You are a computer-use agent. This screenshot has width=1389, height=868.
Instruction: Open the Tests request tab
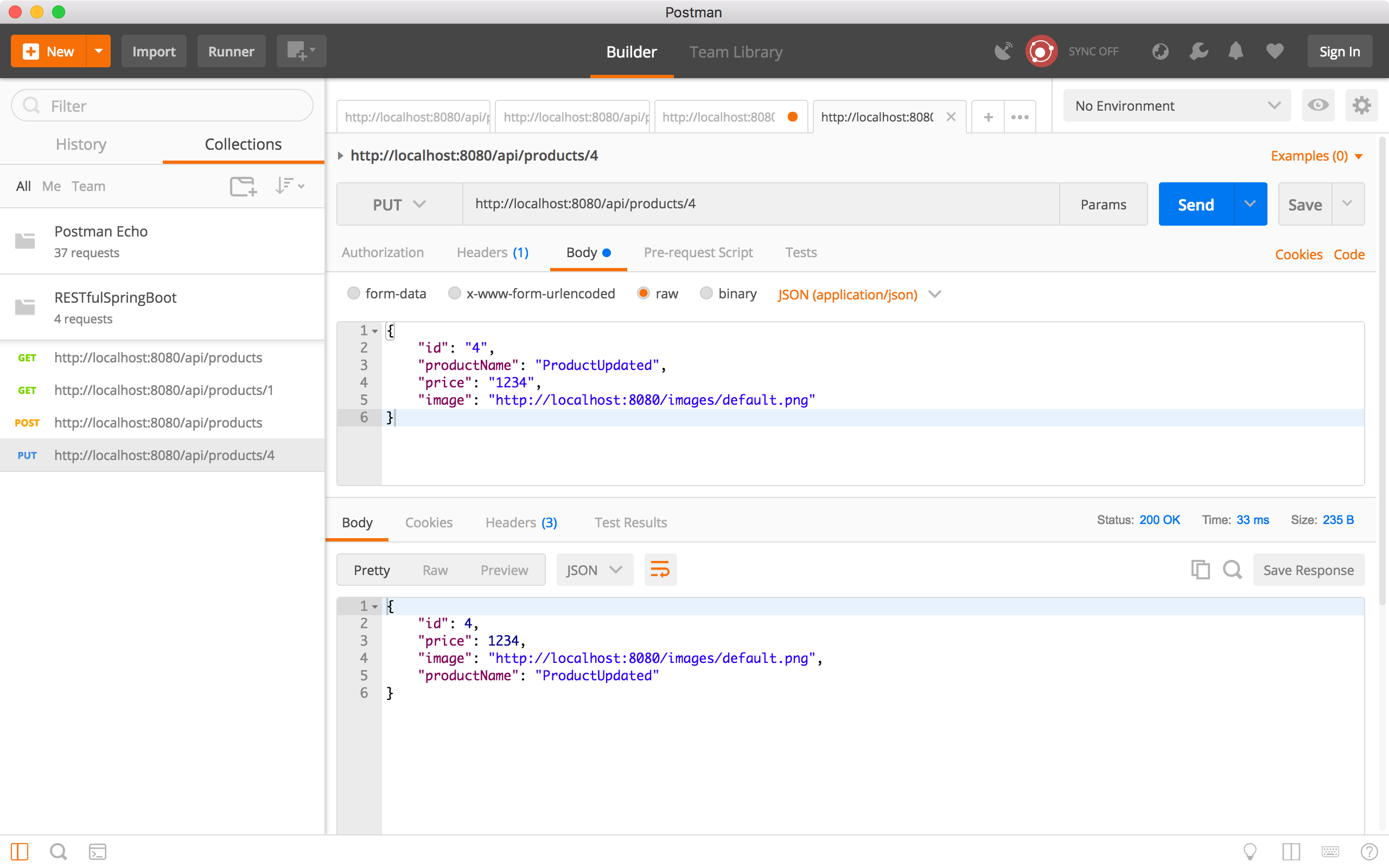pyautogui.click(x=801, y=253)
